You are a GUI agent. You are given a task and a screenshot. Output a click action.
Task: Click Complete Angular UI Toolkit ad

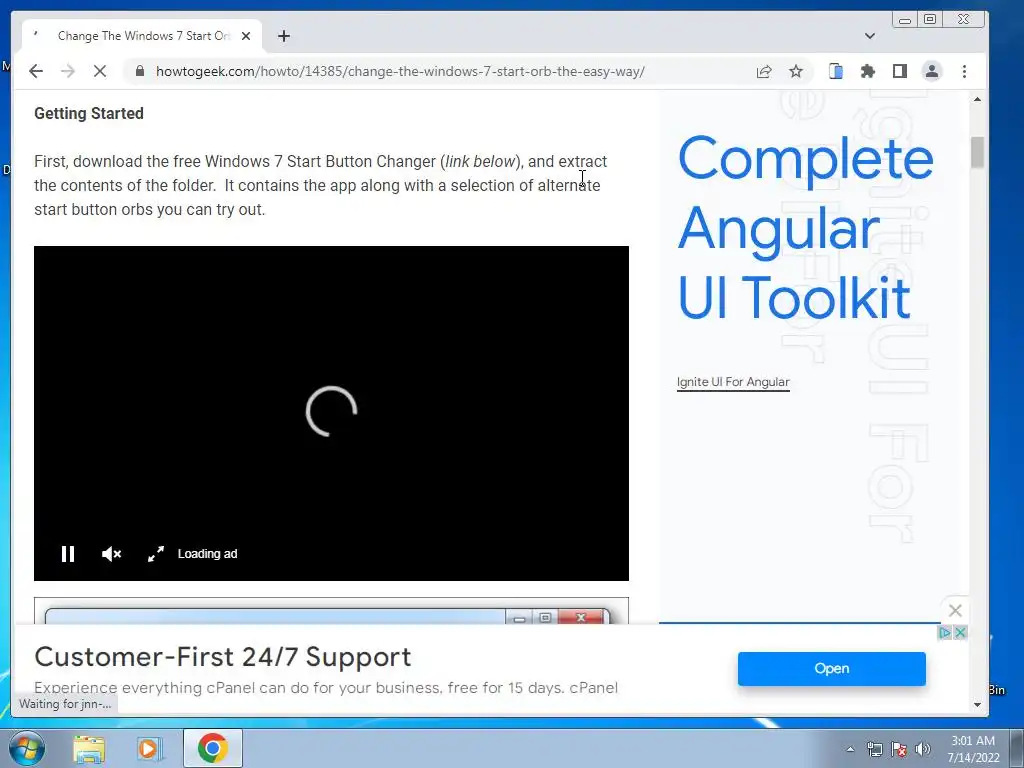tap(806, 227)
